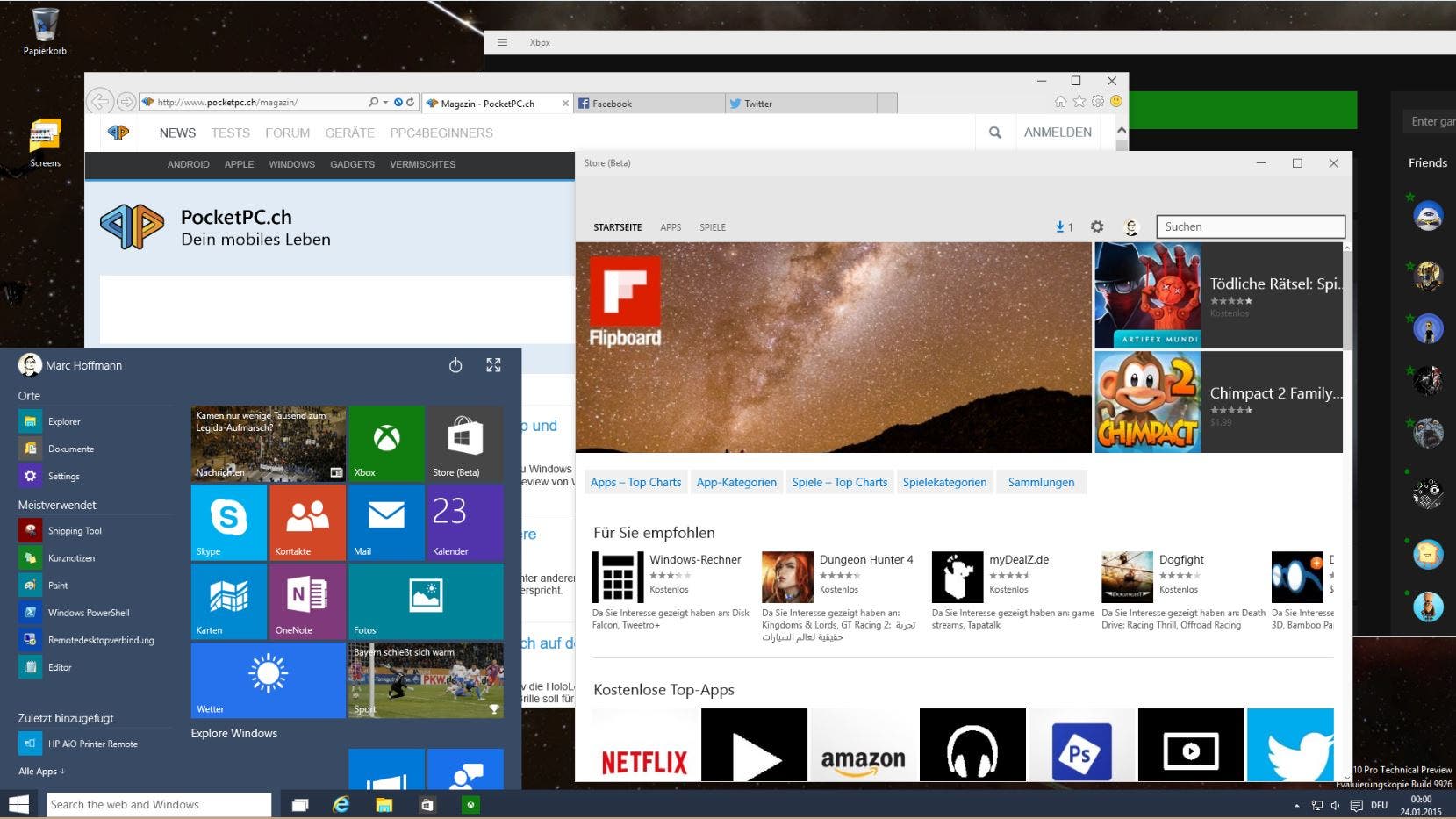Screen dimensions: 1456x819
Task: Select SPIELE tab in Store
Action: (x=713, y=227)
